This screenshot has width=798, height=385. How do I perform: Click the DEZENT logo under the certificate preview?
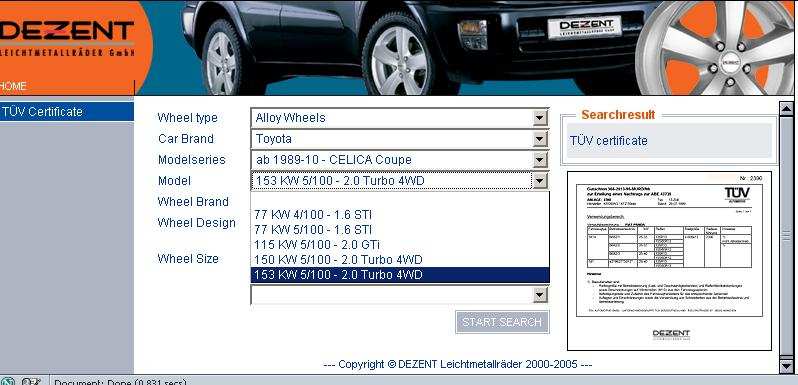pos(671,334)
